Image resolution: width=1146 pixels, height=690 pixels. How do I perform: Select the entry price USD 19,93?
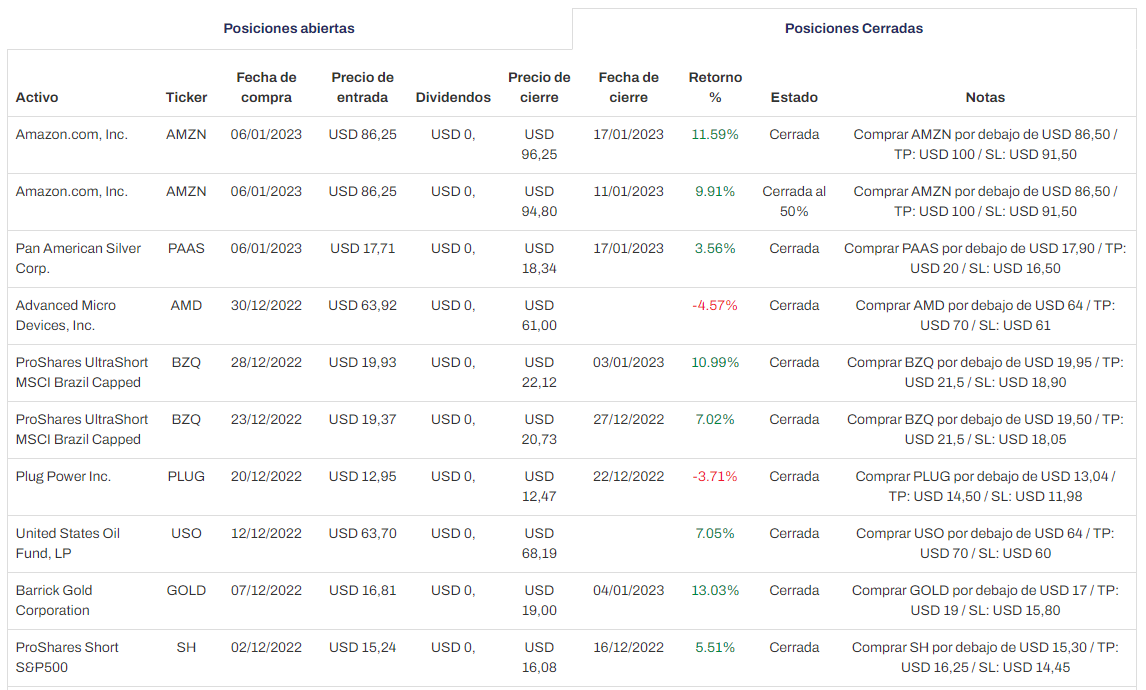[363, 363]
